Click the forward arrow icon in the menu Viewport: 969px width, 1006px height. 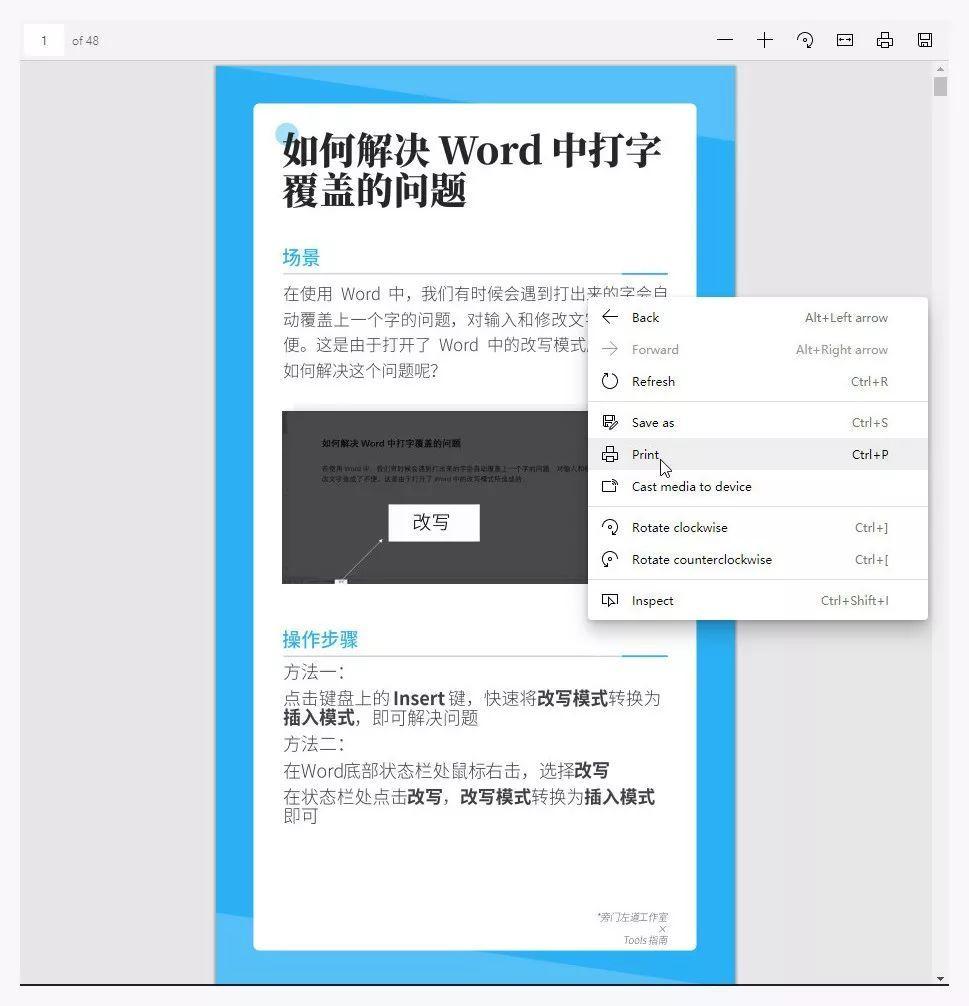click(x=610, y=349)
